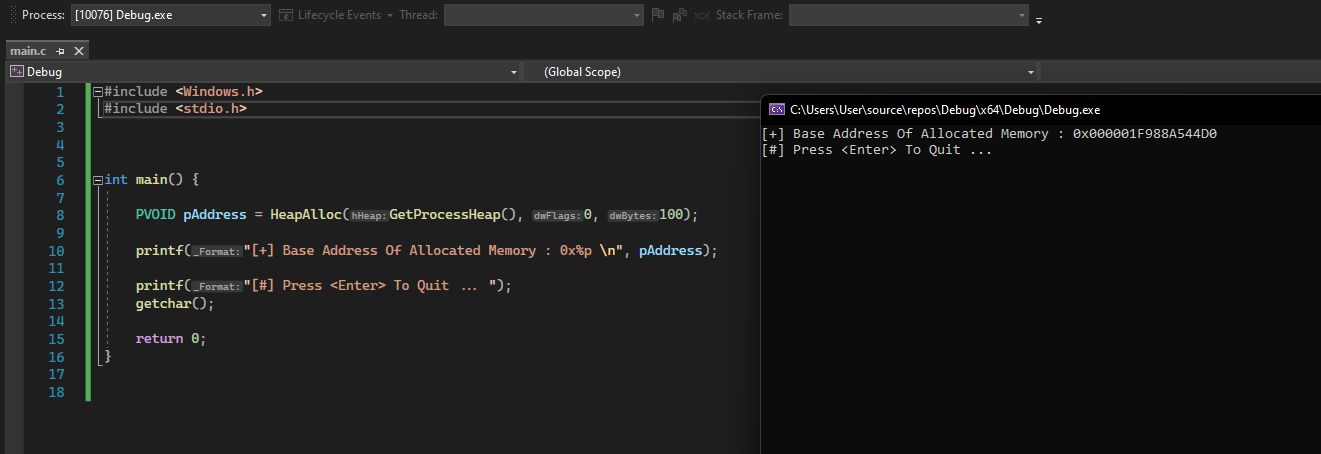Click the Debug project icon in navigation bar
The width and height of the screenshot is (1321, 454).
pos(17,72)
